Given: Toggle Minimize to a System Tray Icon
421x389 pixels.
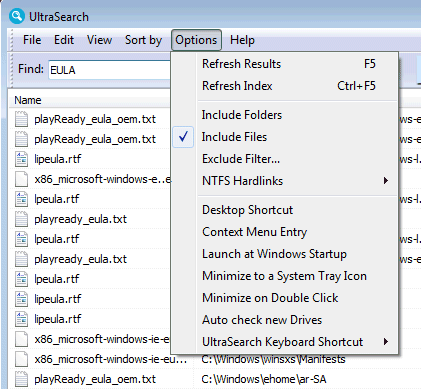Looking at the screenshot, I should click(x=285, y=276).
